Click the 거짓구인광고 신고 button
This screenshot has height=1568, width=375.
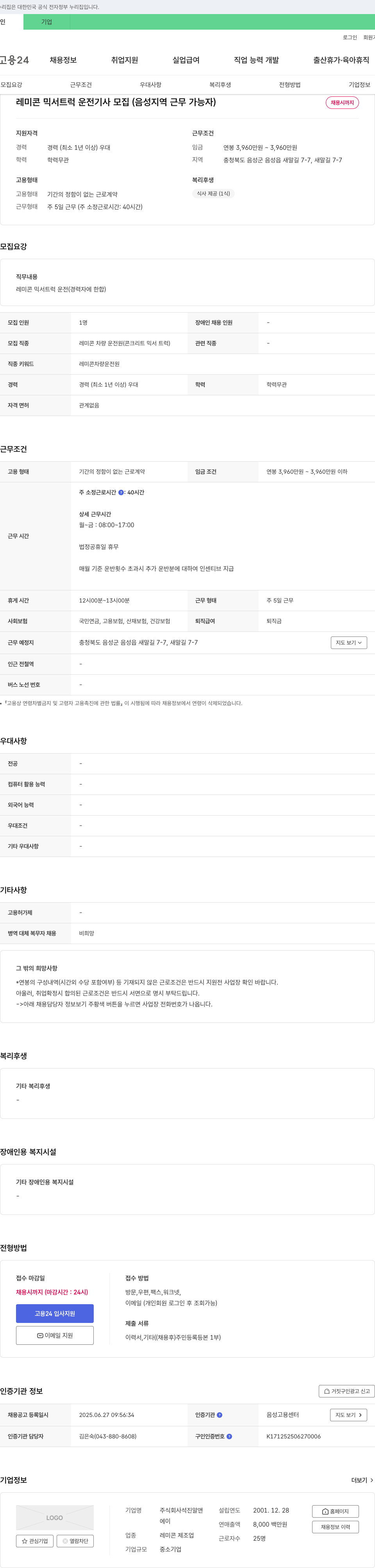(346, 1391)
